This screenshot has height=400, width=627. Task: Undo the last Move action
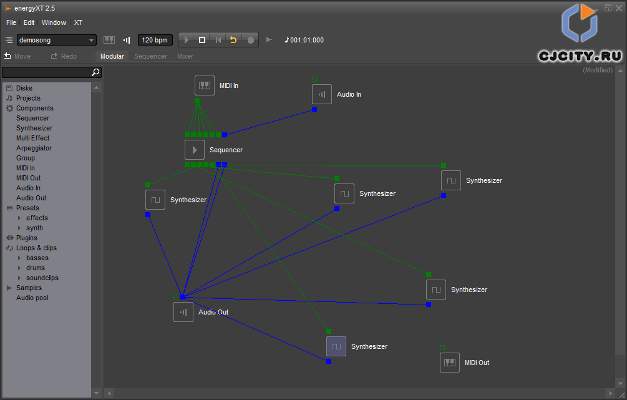pyautogui.click(x=18, y=56)
